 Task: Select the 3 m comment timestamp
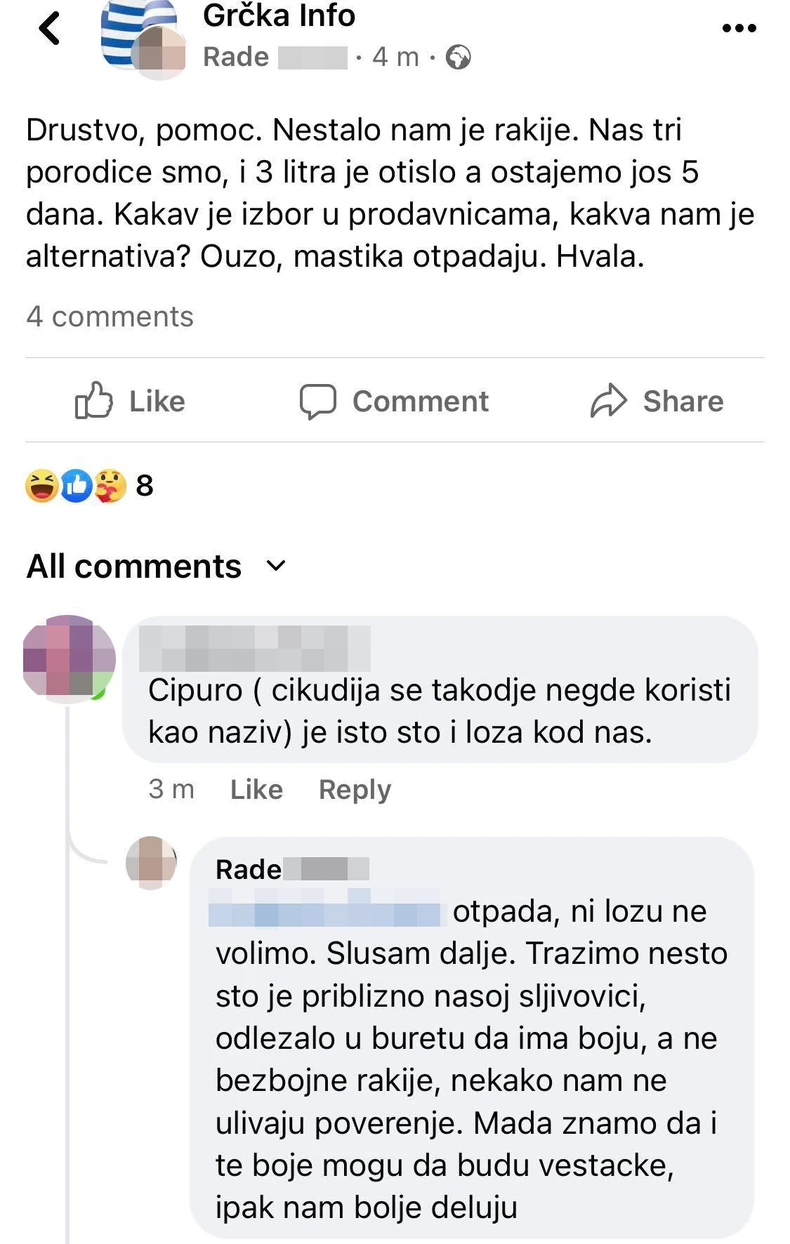pos(171,789)
